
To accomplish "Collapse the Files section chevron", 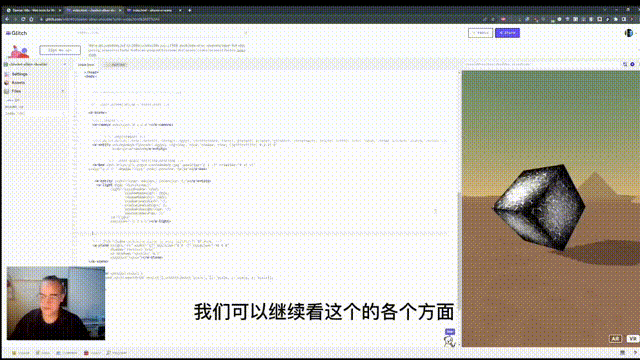I will 63,91.
